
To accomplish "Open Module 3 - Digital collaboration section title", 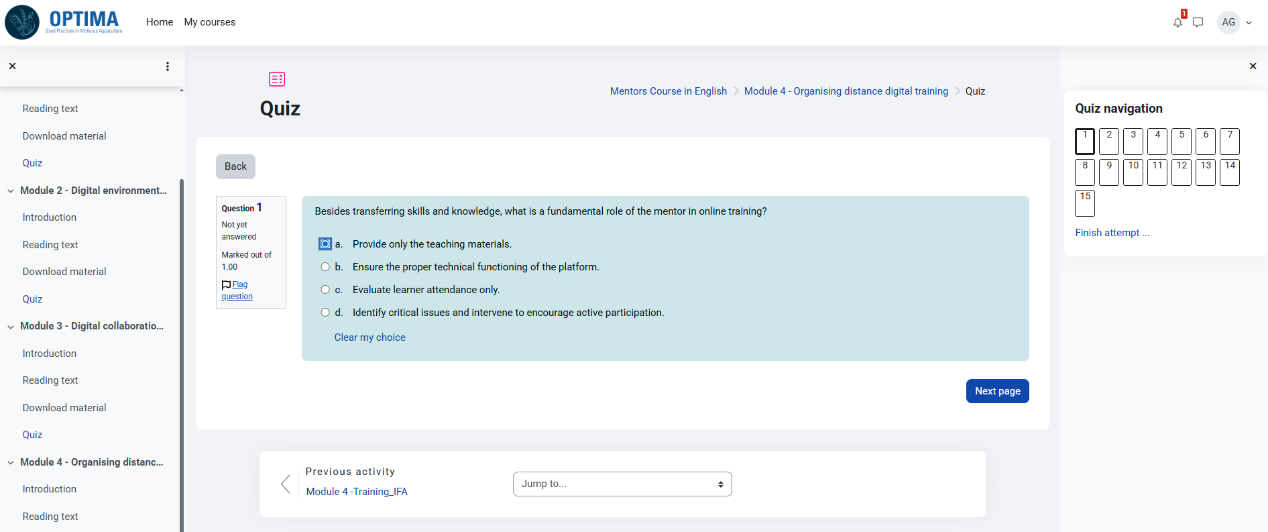I will [92, 326].
